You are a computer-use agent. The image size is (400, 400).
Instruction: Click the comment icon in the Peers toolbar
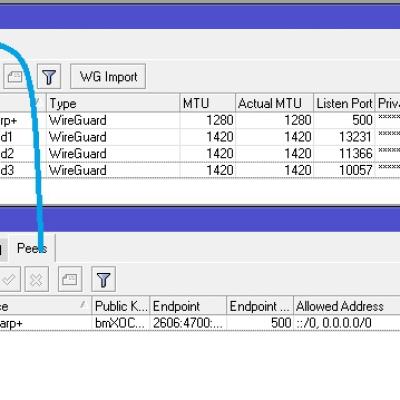(70, 279)
